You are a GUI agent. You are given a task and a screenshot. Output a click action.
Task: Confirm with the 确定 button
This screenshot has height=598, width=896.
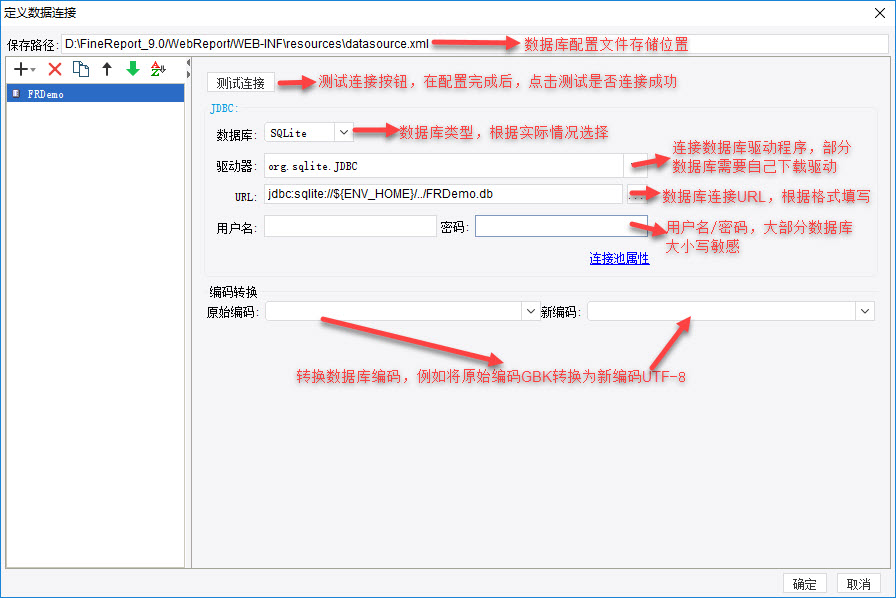point(805,584)
